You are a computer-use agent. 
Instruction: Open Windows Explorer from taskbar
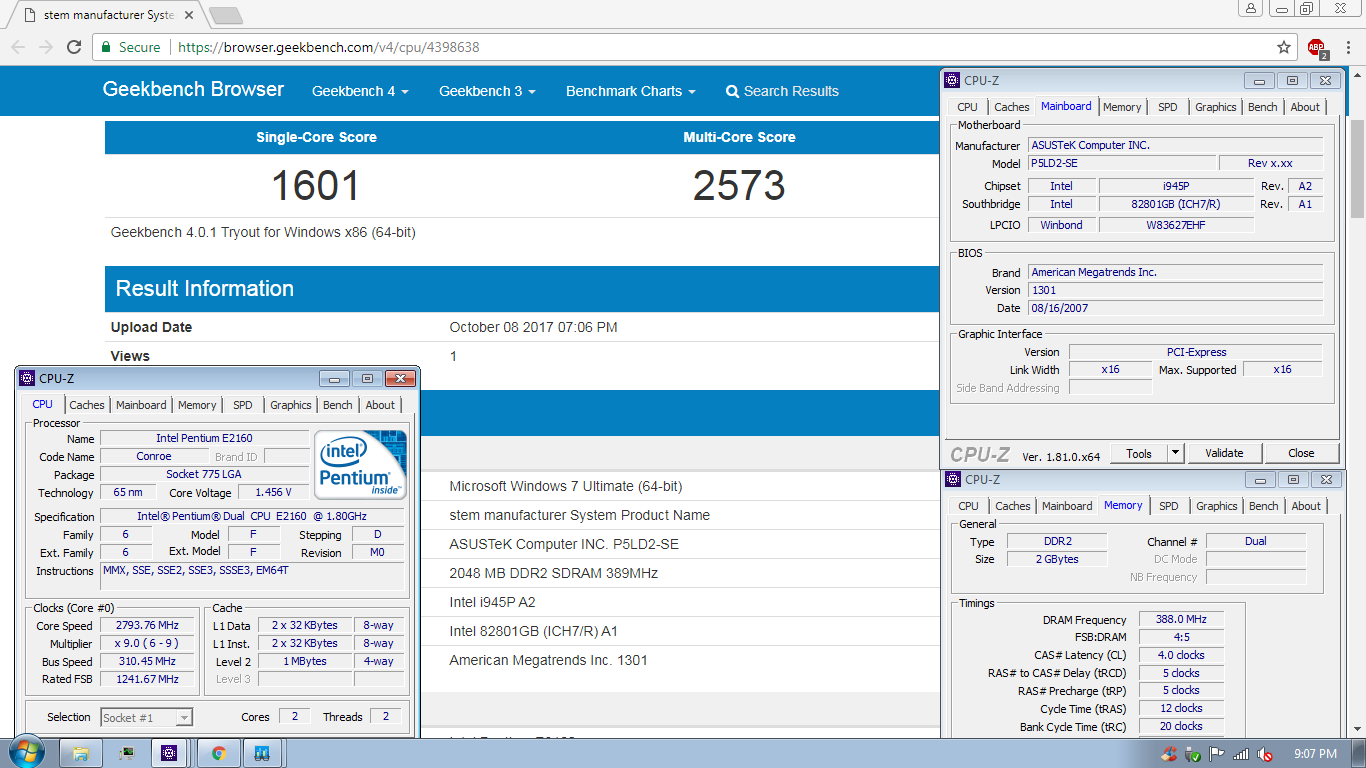[x=81, y=753]
